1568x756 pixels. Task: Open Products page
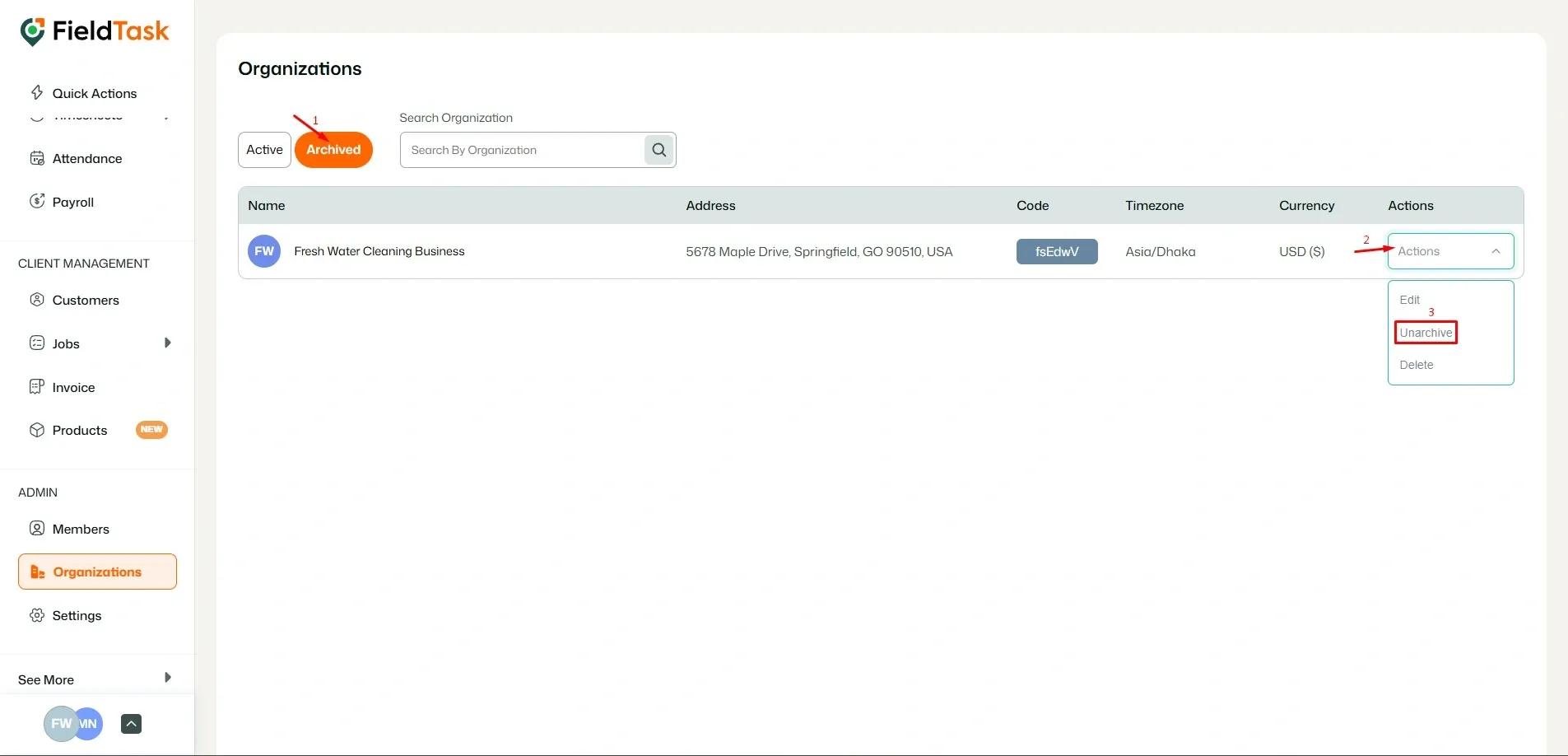(80, 430)
